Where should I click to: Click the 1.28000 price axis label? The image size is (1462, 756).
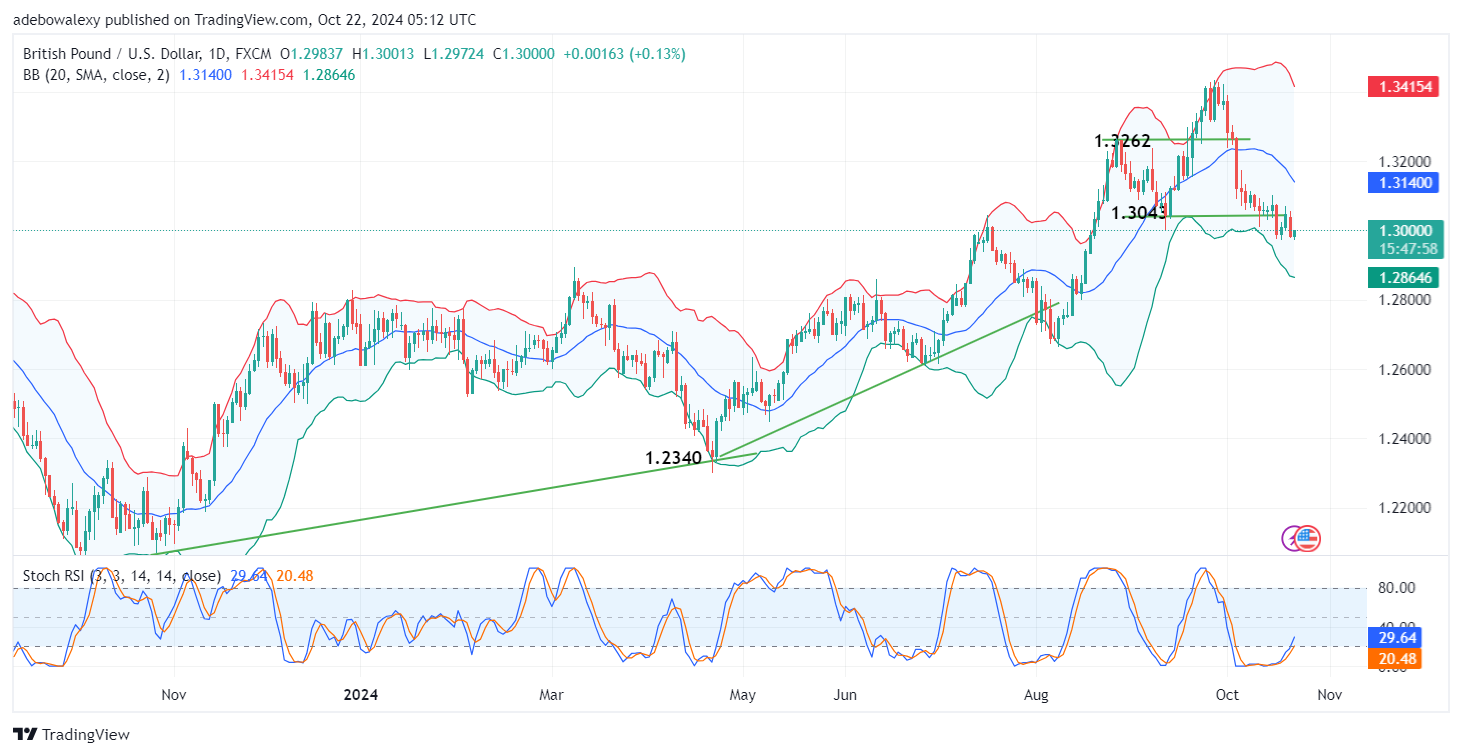1405,299
